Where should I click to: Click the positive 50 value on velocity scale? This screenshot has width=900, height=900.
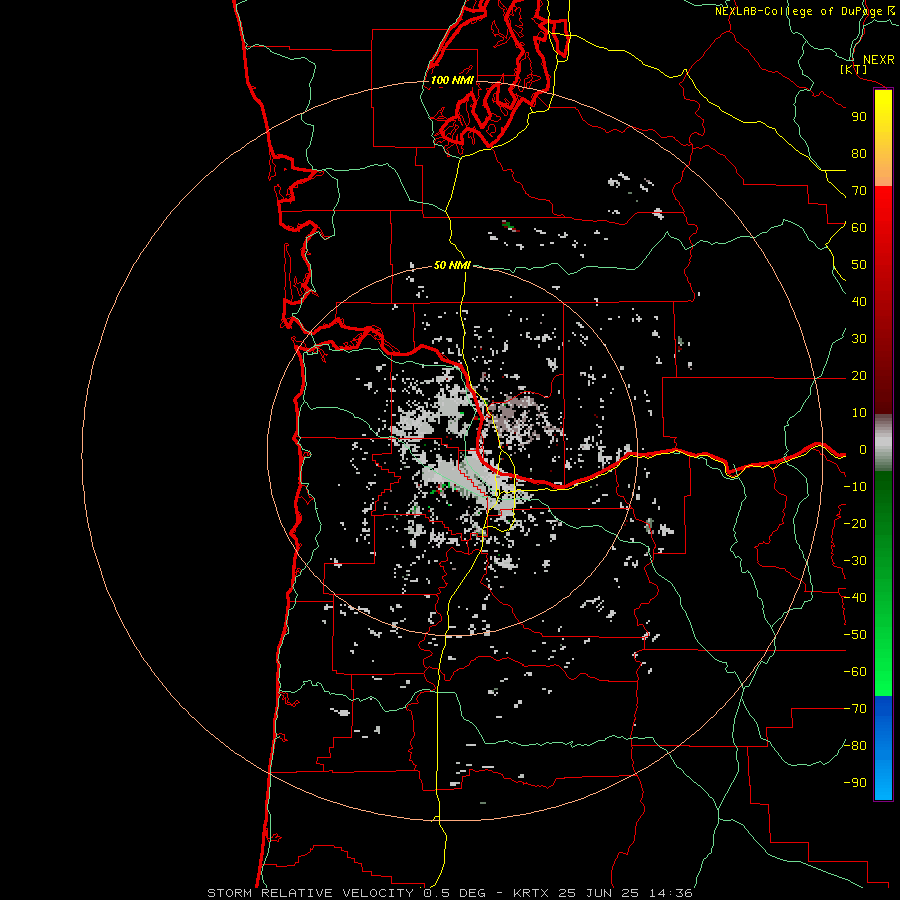tap(859, 265)
